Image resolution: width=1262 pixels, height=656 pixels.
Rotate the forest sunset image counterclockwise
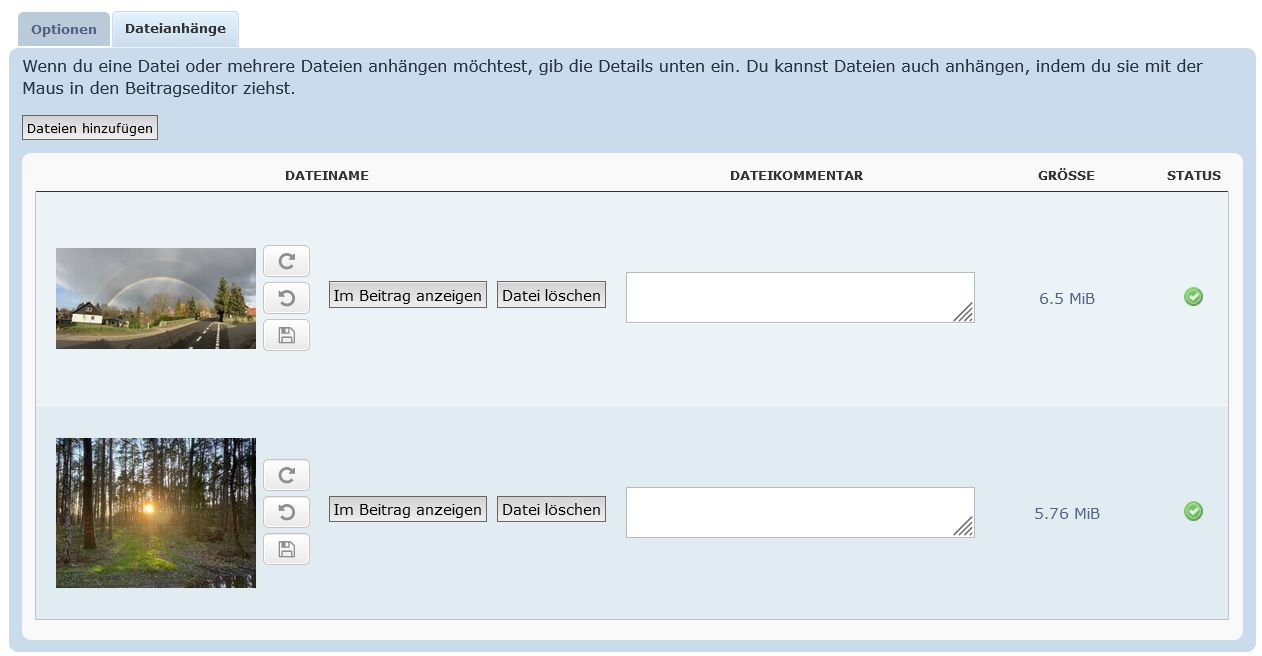pos(286,512)
